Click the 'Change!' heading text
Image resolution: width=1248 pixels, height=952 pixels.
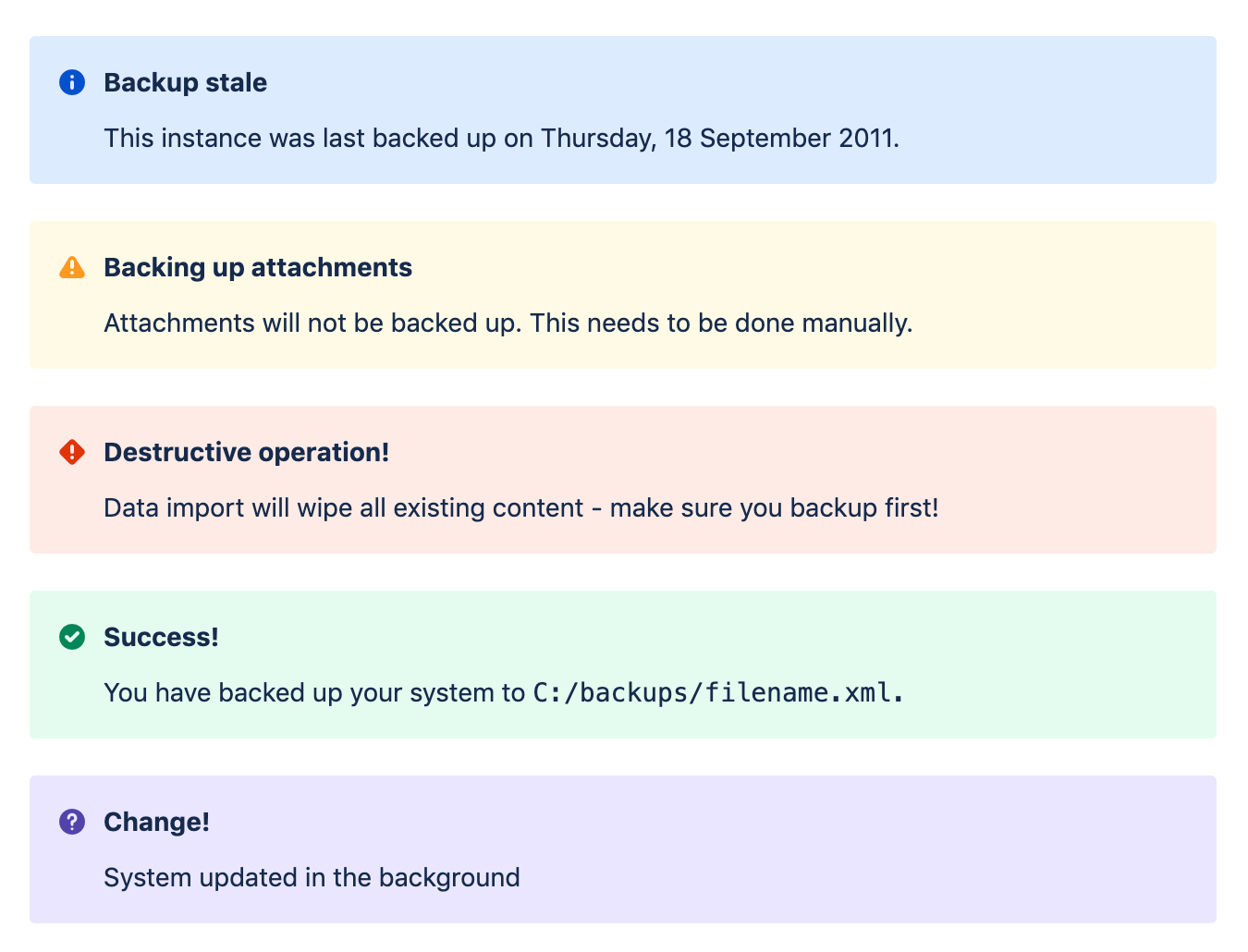(156, 822)
